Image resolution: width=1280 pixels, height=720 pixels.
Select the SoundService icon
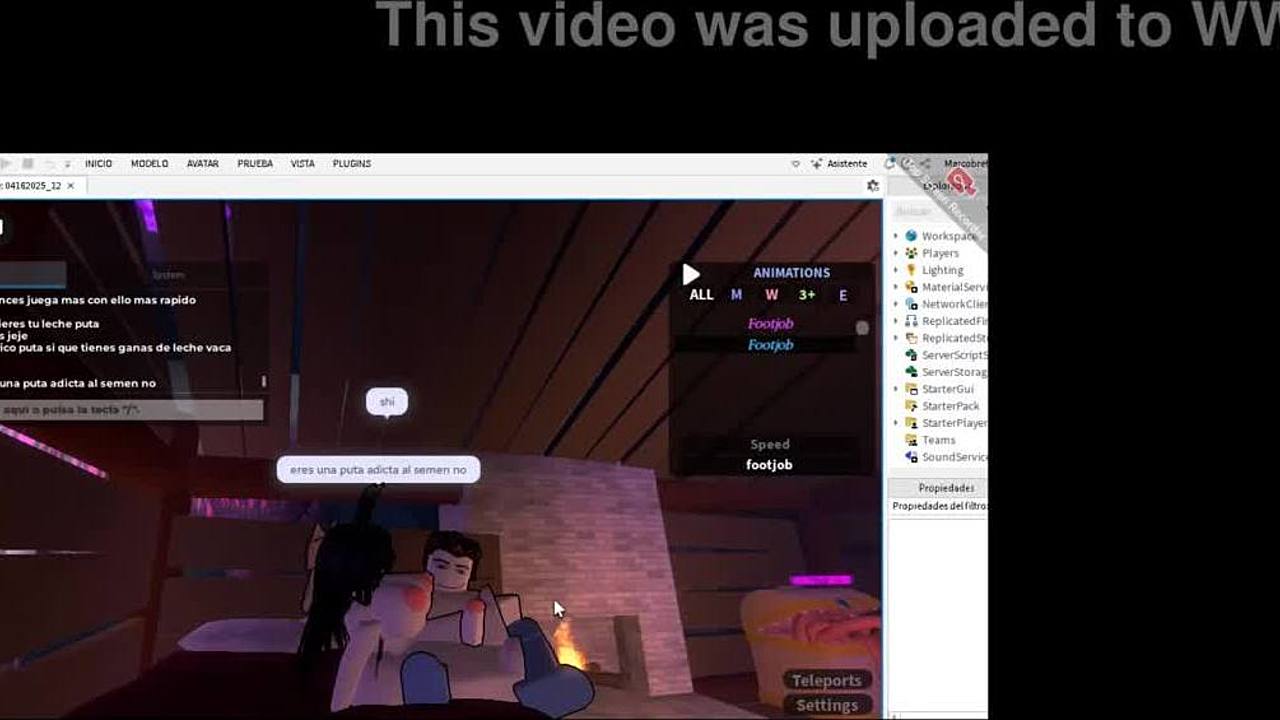[x=911, y=457]
